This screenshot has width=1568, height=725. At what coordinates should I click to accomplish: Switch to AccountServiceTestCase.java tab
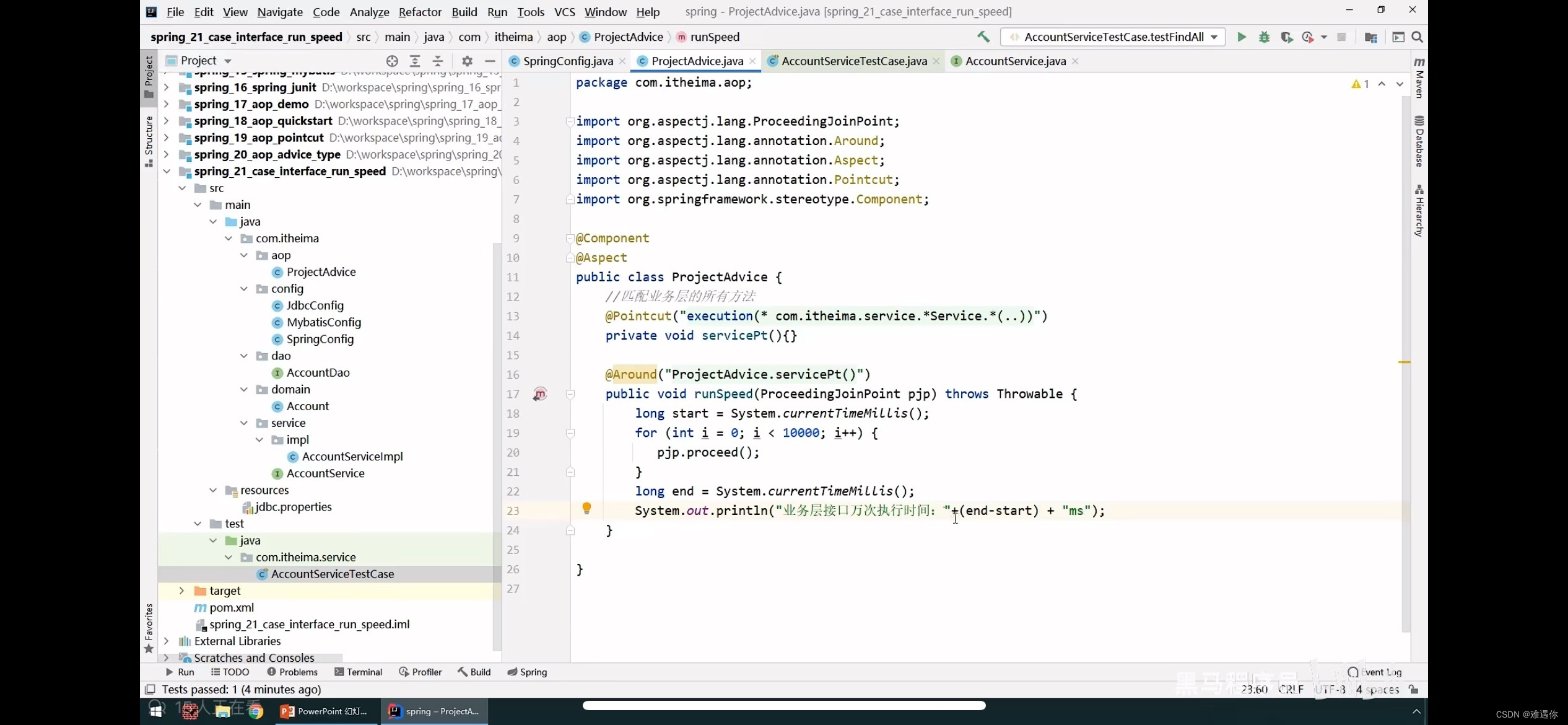pos(854,61)
